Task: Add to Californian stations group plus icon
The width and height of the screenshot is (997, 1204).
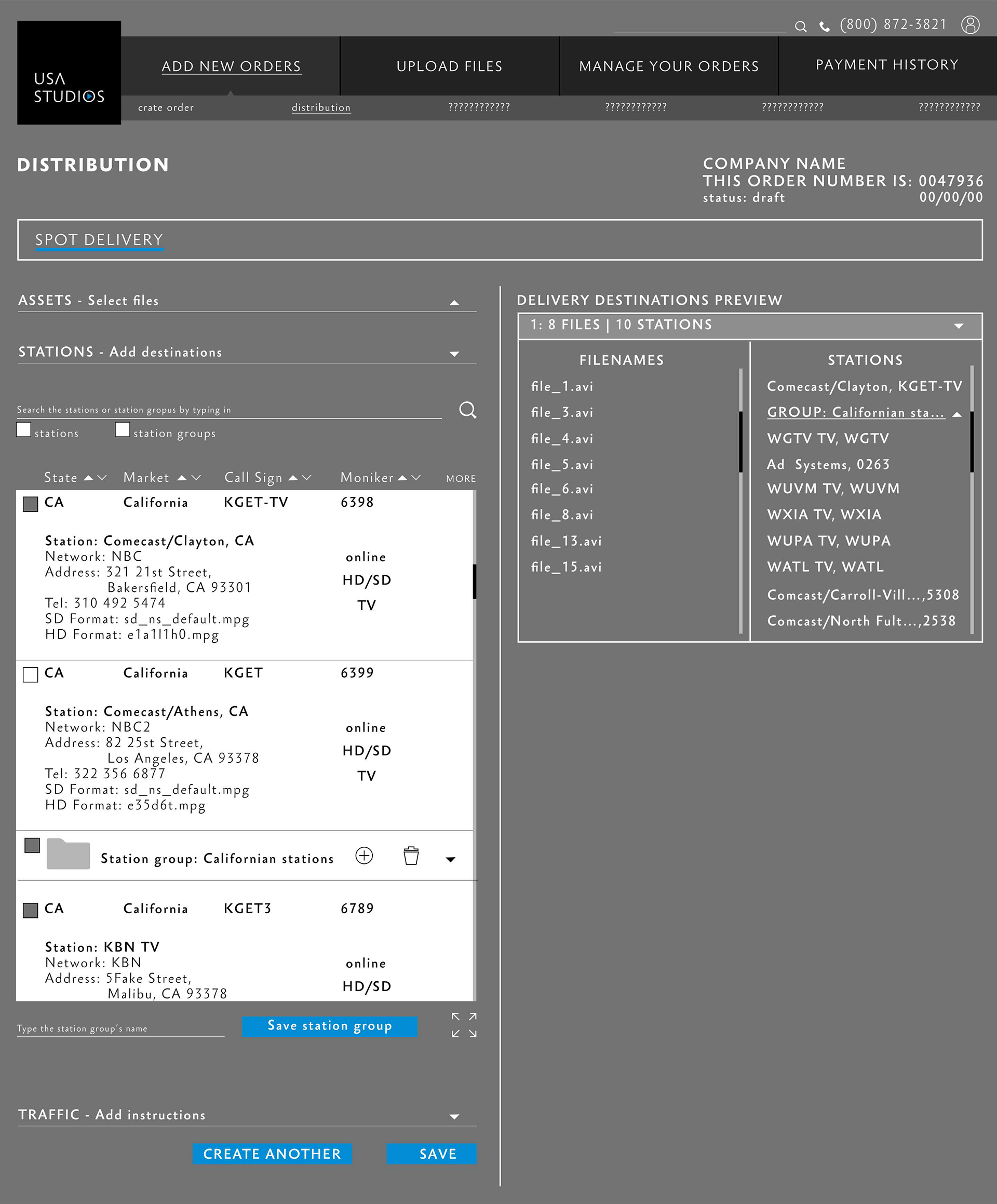Action: pyautogui.click(x=364, y=856)
